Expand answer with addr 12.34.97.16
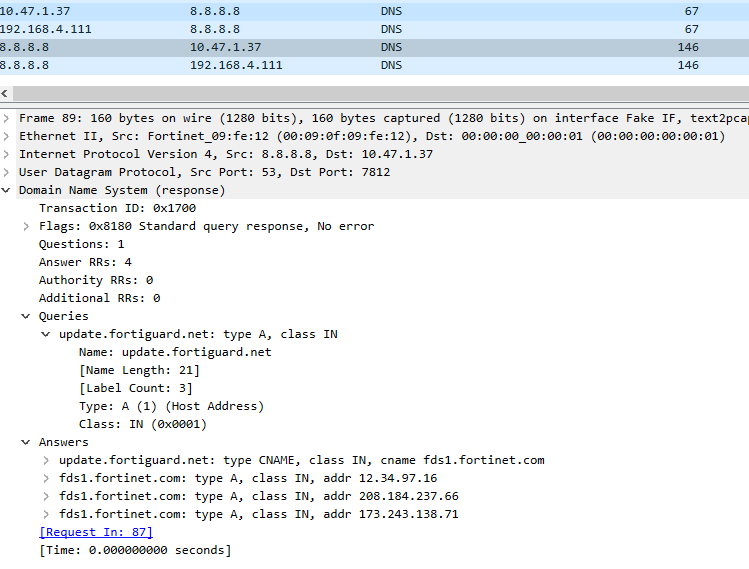The image size is (749, 569). click(46, 478)
